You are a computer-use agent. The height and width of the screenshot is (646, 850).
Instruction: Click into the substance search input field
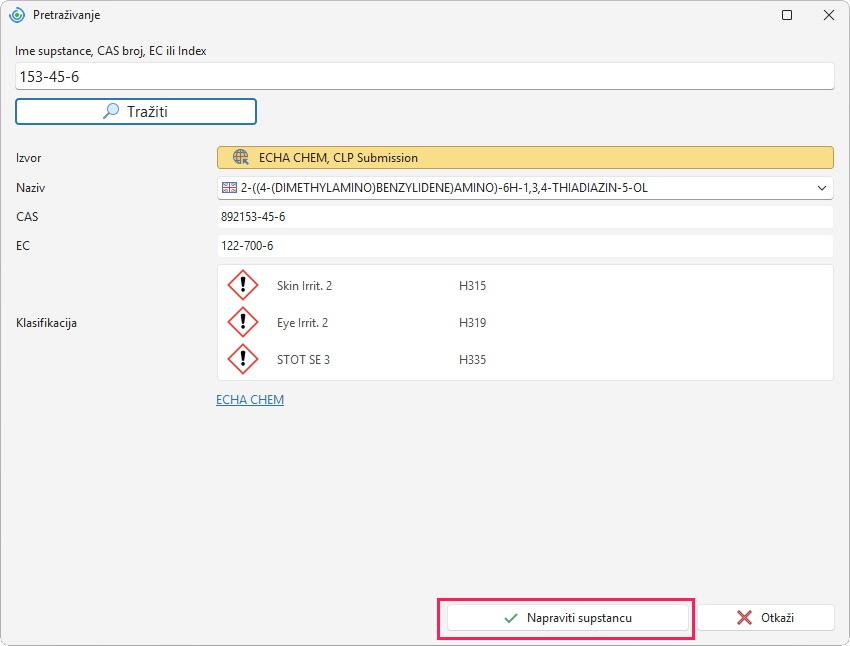424,76
